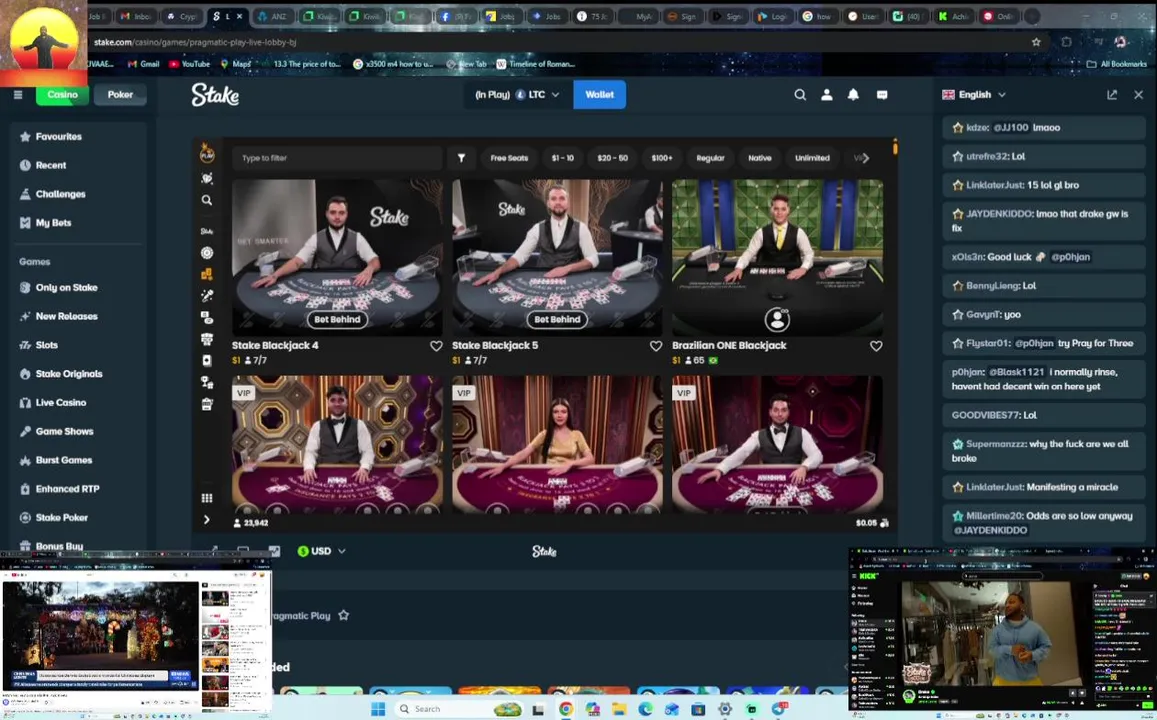The image size is (1157, 720).
Task: Open the Windows Start menu
Action: [x=378, y=709]
